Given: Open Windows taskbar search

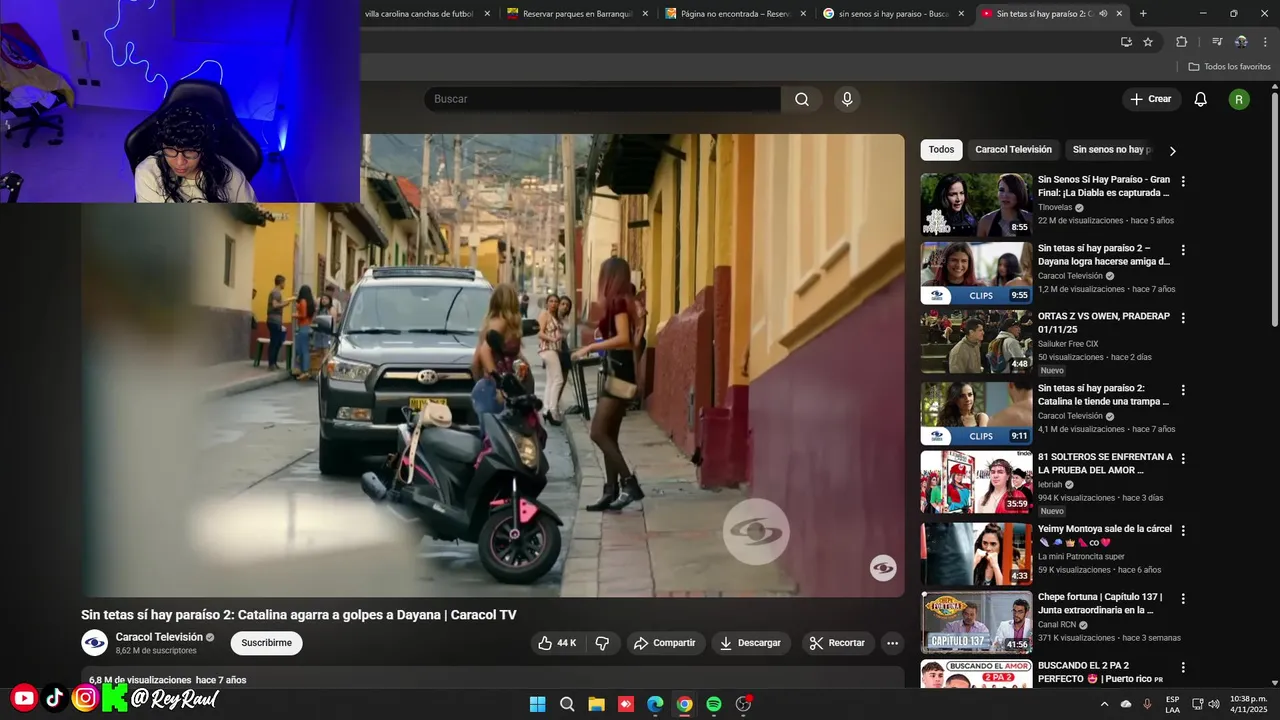Looking at the screenshot, I should click(x=567, y=704).
